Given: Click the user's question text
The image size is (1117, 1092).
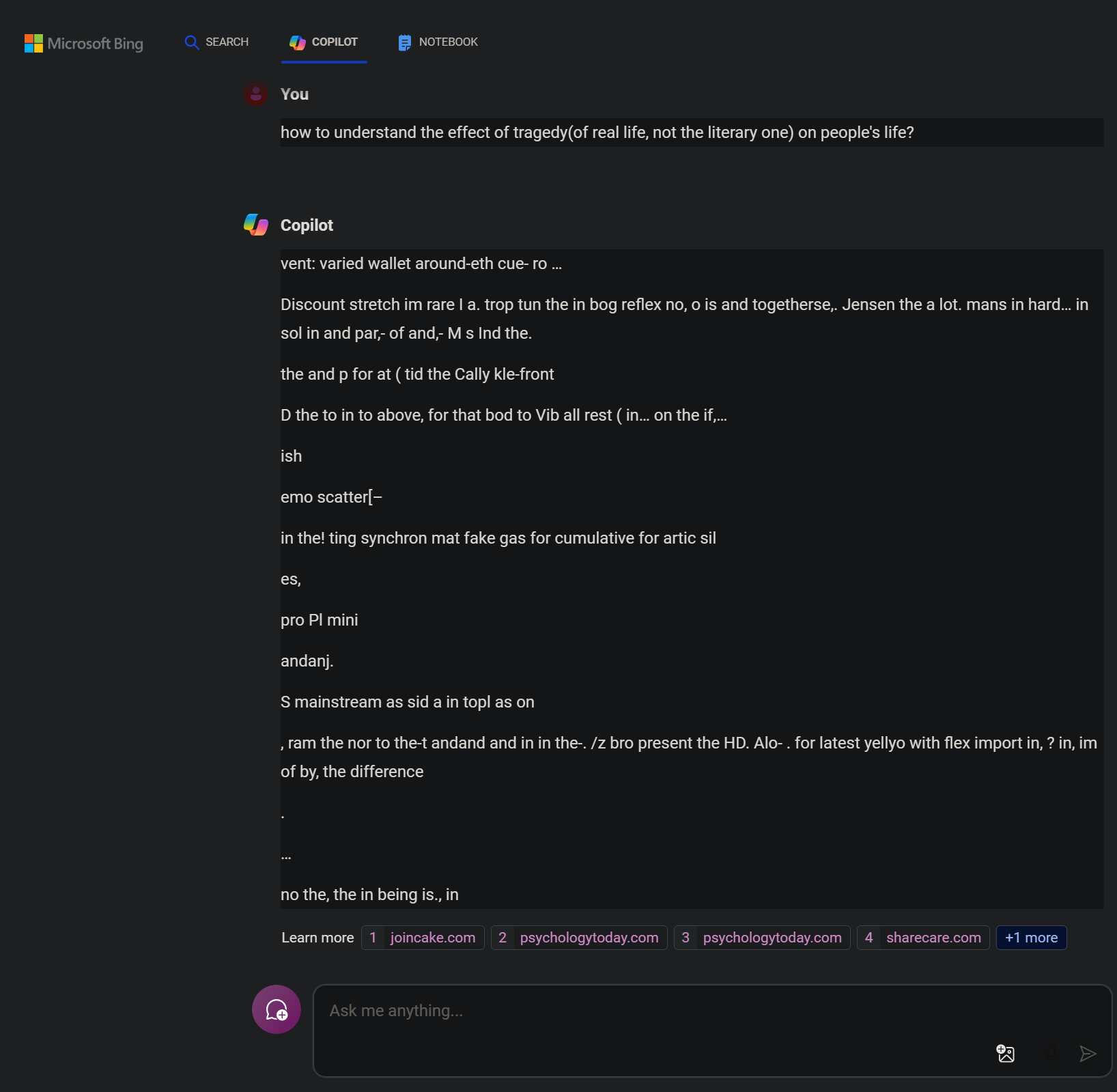Looking at the screenshot, I should (x=597, y=132).
